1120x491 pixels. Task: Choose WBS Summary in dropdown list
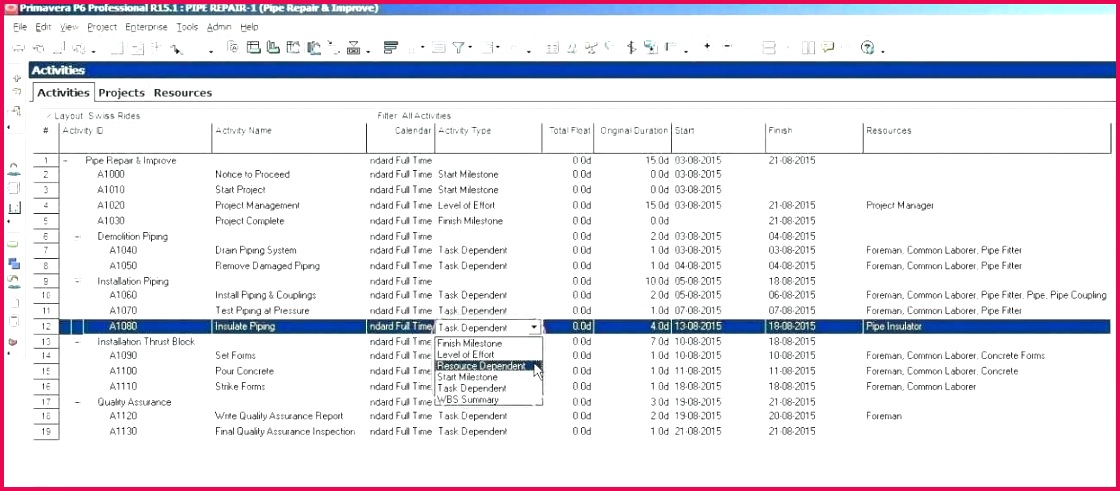click(489, 400)
